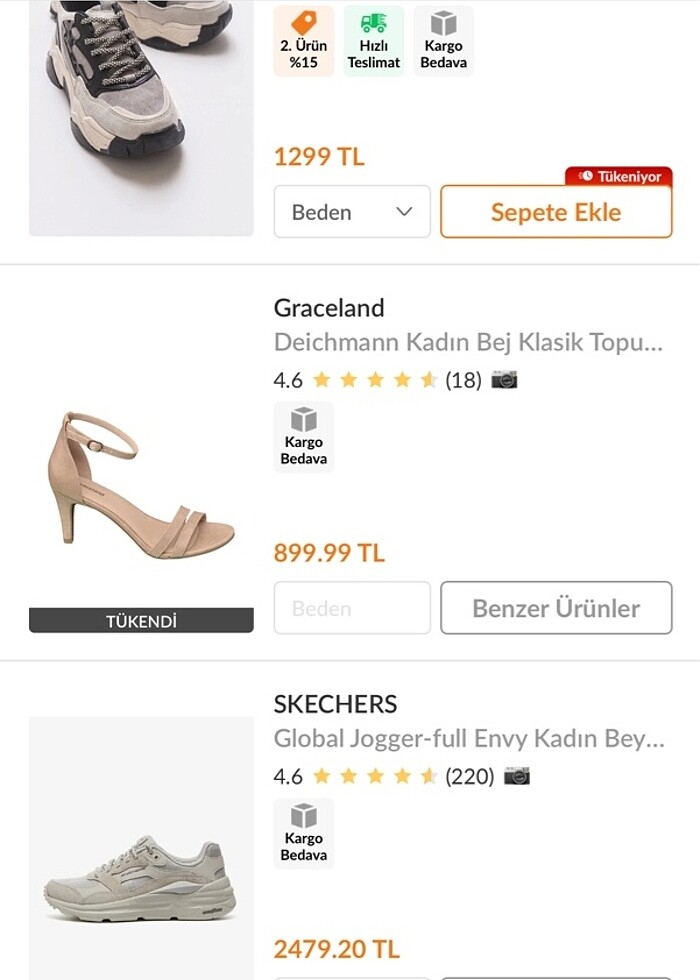
Task: Select the SKECHERS brand heading
Action: point(337,704)
